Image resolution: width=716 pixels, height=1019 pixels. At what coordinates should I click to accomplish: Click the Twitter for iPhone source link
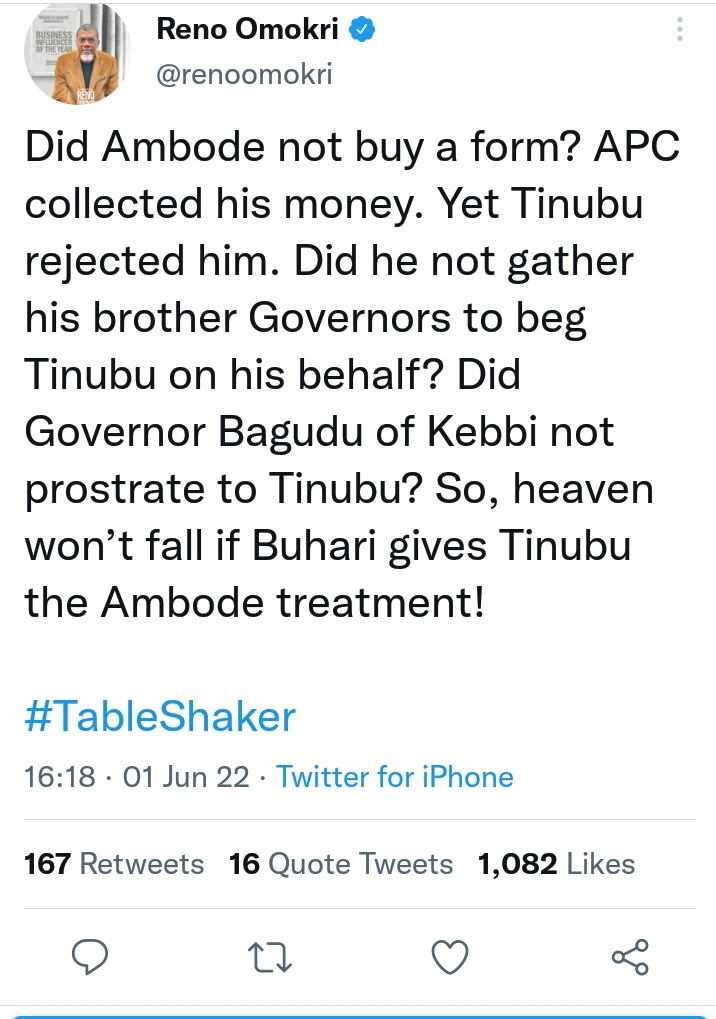[x=394, y=777]
